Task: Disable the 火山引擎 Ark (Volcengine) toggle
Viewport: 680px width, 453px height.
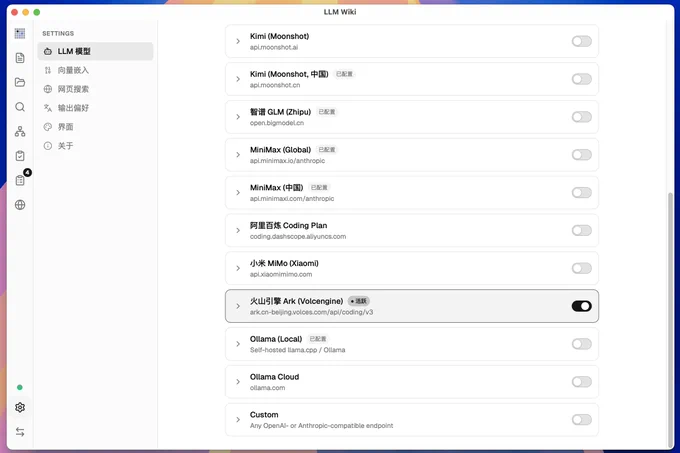Action: point(582,306)
